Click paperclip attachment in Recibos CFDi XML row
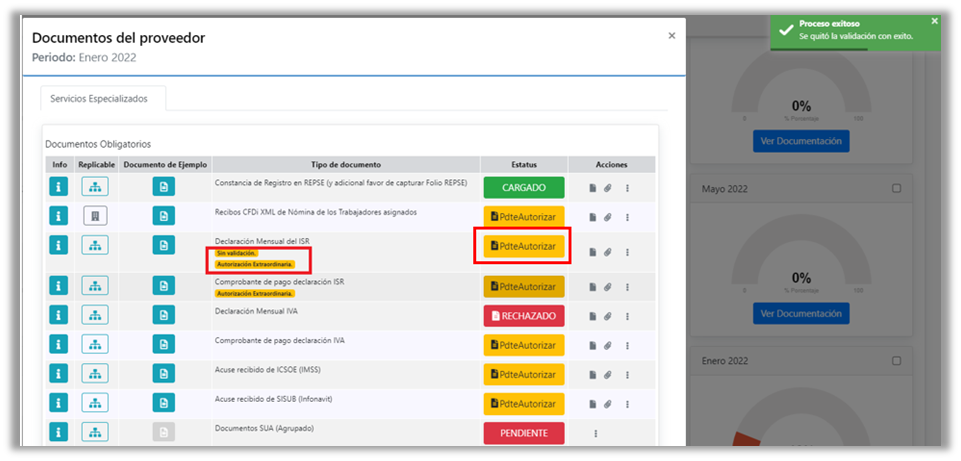Image resolution: width=961 pixels, height=461 pixels. coord(607,217)
